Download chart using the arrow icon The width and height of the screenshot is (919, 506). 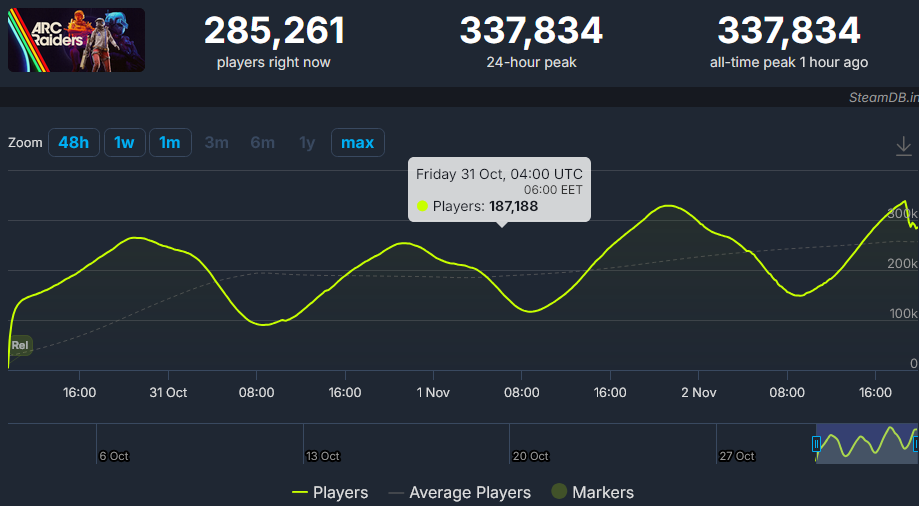(903, 145)
